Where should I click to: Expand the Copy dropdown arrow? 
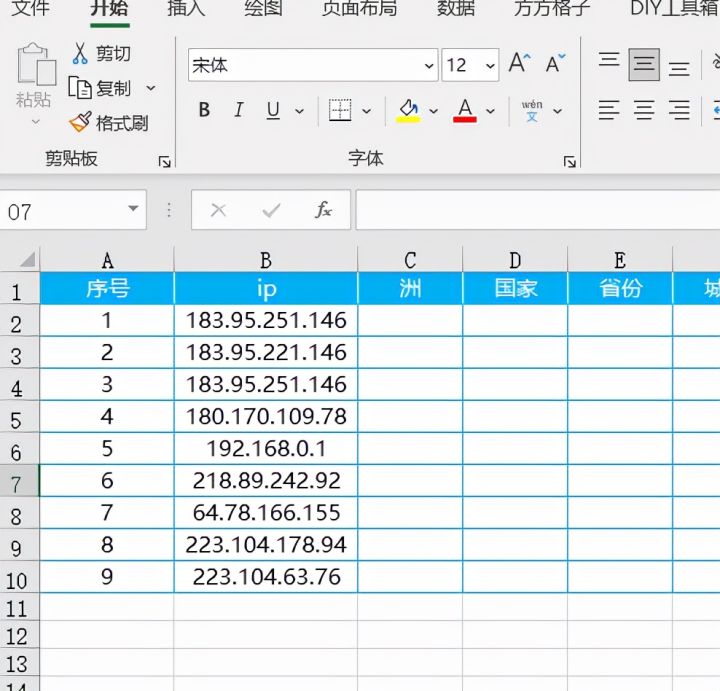tap(151, 88)
